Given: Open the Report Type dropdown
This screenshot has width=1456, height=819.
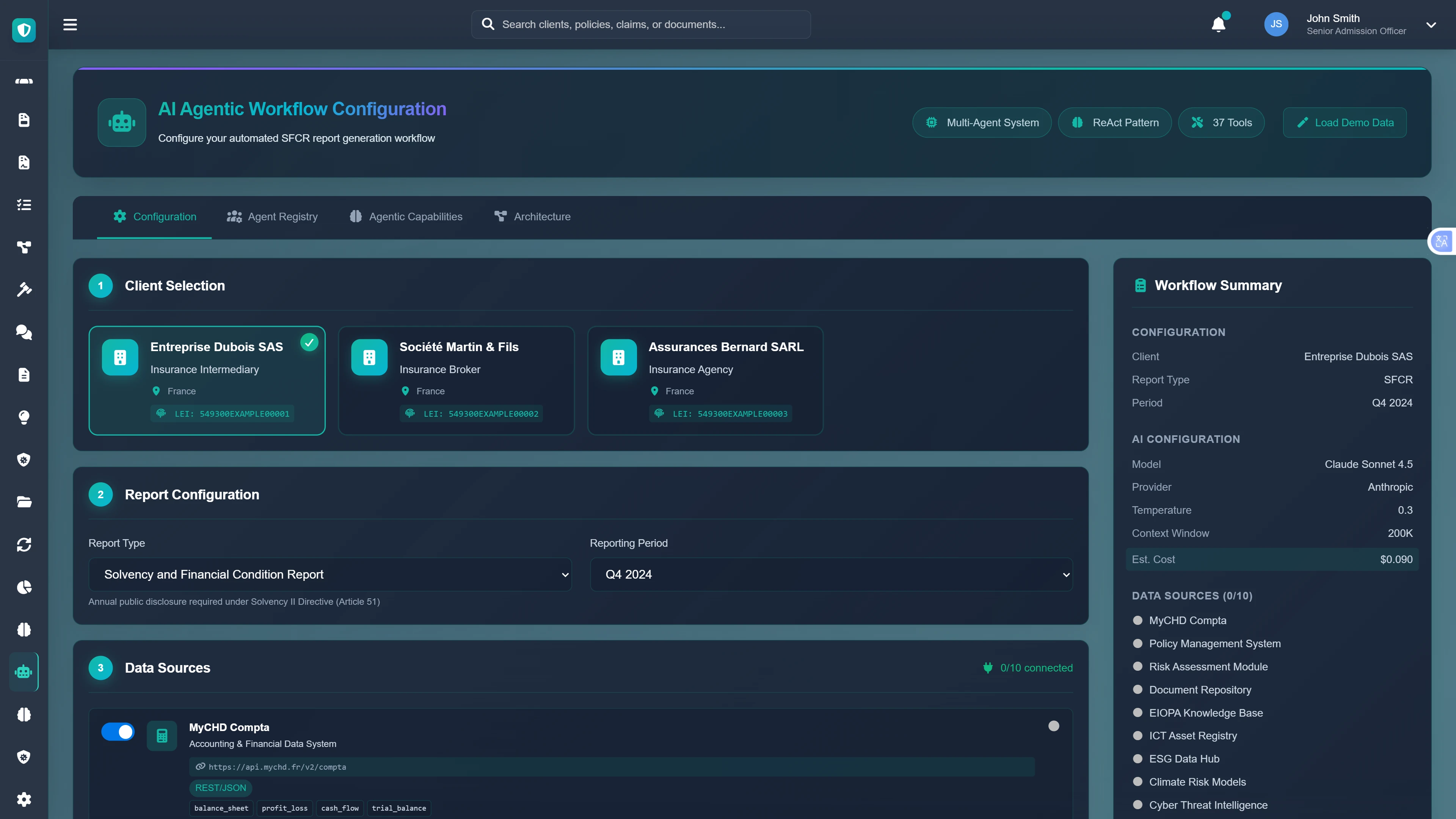Looking at the screenshot, I should pos(329,574).
